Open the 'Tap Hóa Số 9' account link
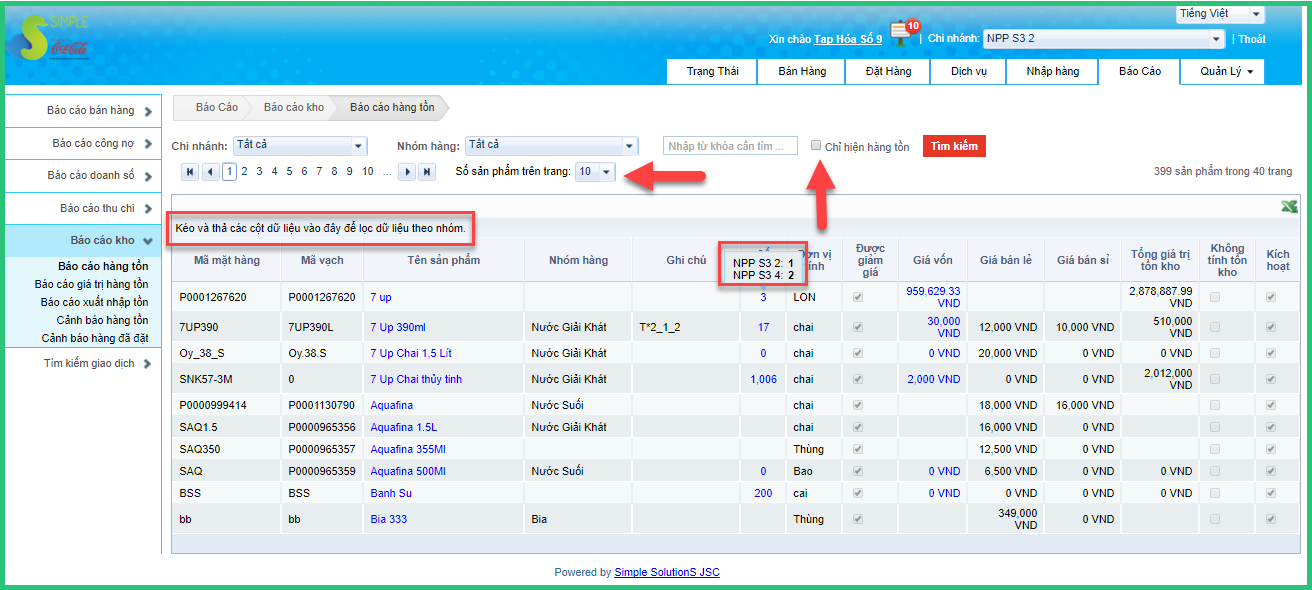The width and height of the screenshot is (1312, 590). [848, 39]
